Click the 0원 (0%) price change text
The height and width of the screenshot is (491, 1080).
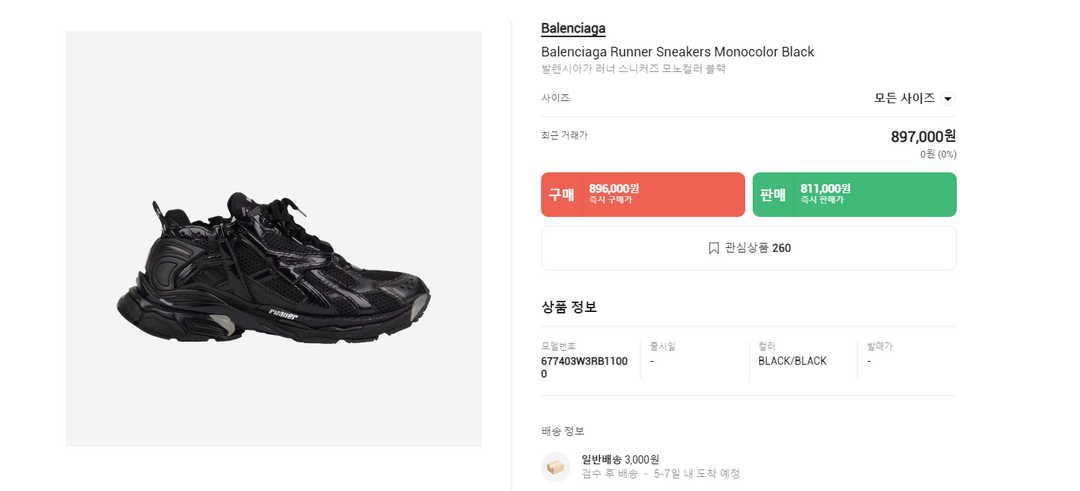point(938,154)
